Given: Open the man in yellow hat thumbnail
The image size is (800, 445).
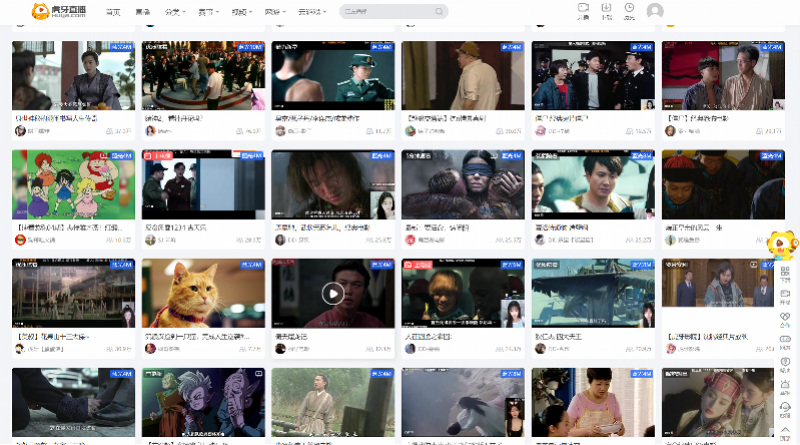Looking at the screenshot, I should [463, 76].
